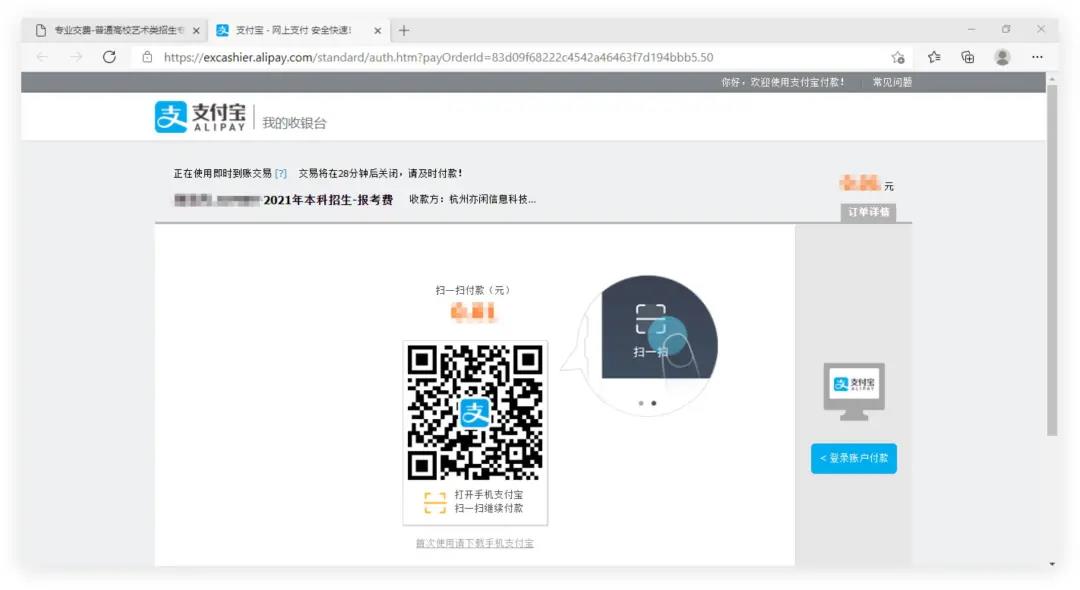Open the browser Settings and more menu
The height and width of the screenshot is (590, 1080).
click(x=1037, y=57)
